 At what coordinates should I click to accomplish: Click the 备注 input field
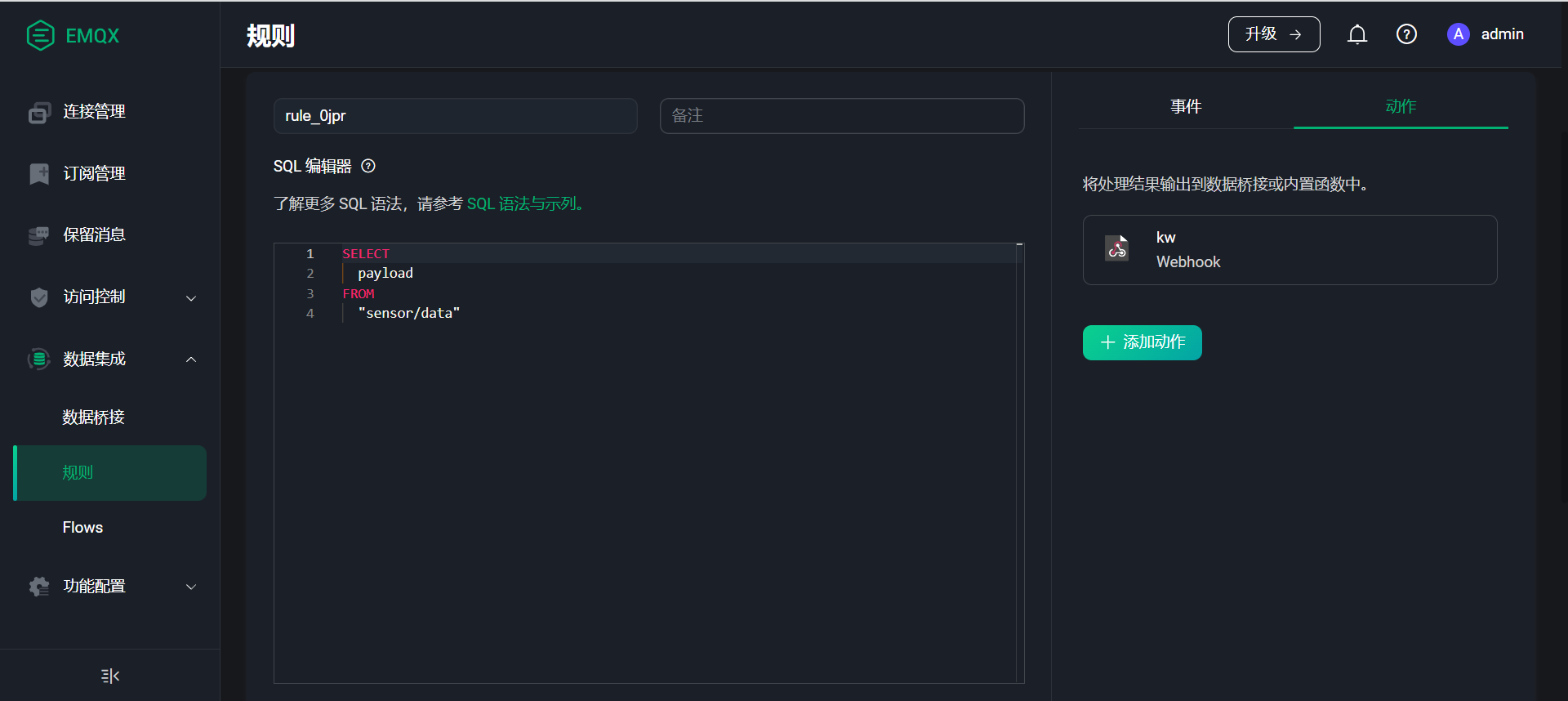pyautogui.click(x=841, y=116)
